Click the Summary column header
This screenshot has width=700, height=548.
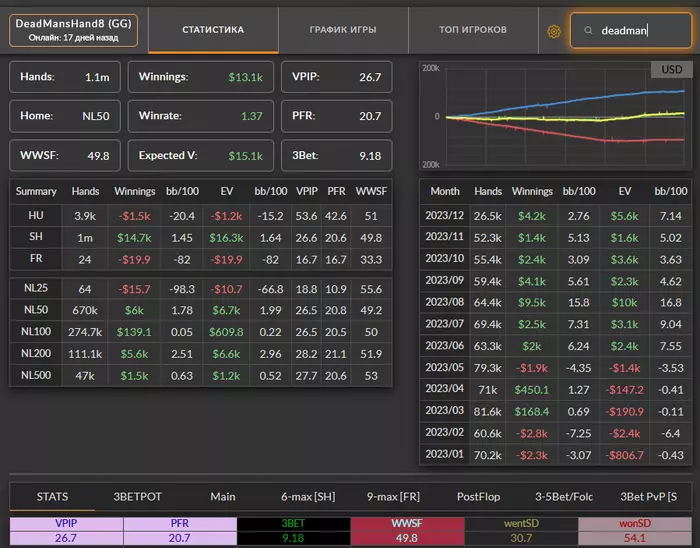pos(36,191)
